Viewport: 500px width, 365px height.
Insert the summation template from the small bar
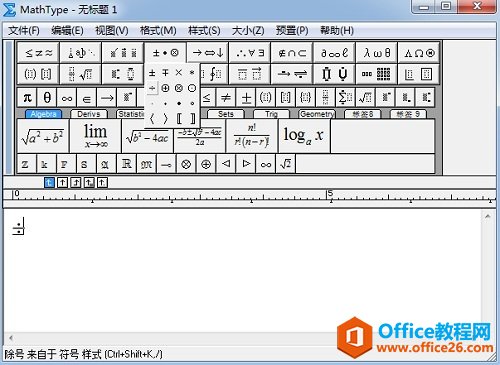coord(345,98)
